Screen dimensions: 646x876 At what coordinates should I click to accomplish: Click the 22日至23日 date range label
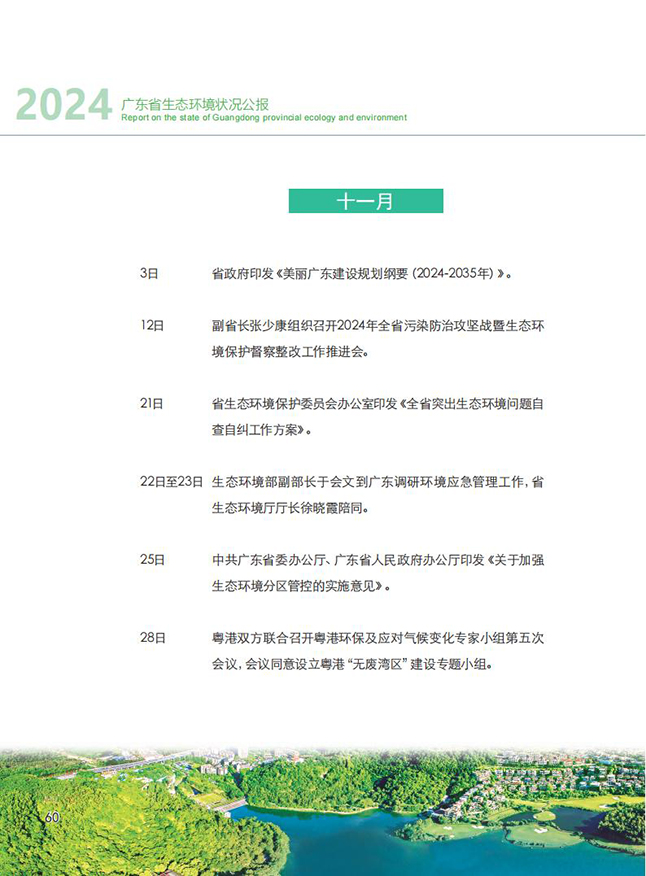point(171,481)
